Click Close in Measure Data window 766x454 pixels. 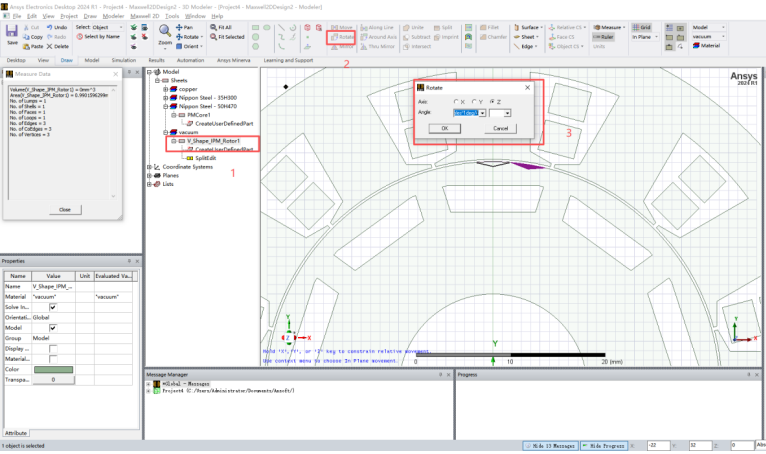[x=65, y=210]
